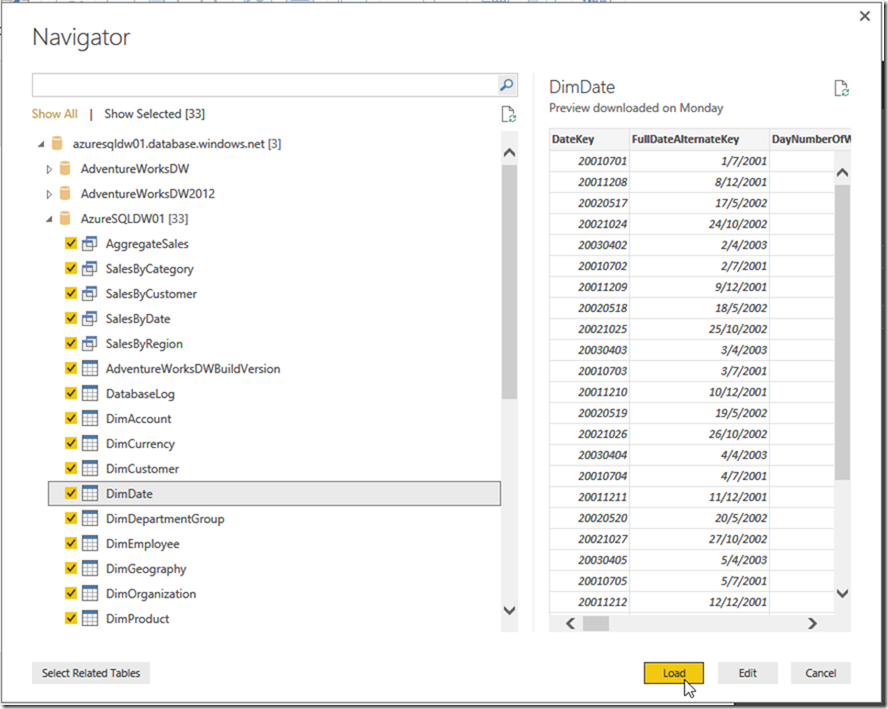Uncheck the DatabaseLog checkbox
The width and height of the screenshot is (888, 709).
coord(71,393)
